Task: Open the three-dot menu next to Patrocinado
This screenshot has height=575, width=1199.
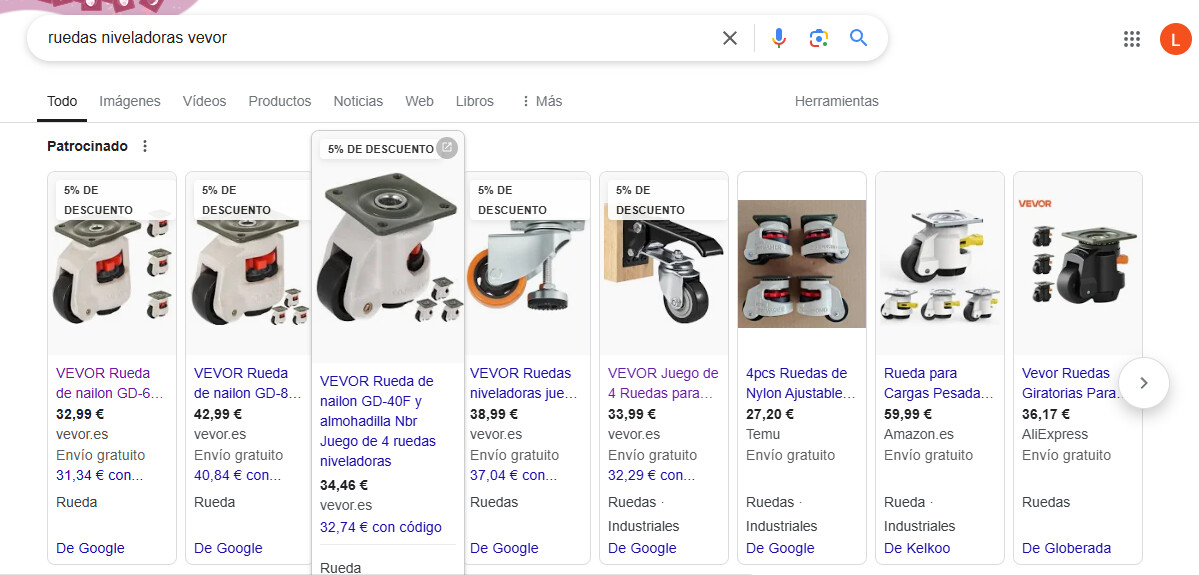Action: pyautogui.click(x=145, y=146)
